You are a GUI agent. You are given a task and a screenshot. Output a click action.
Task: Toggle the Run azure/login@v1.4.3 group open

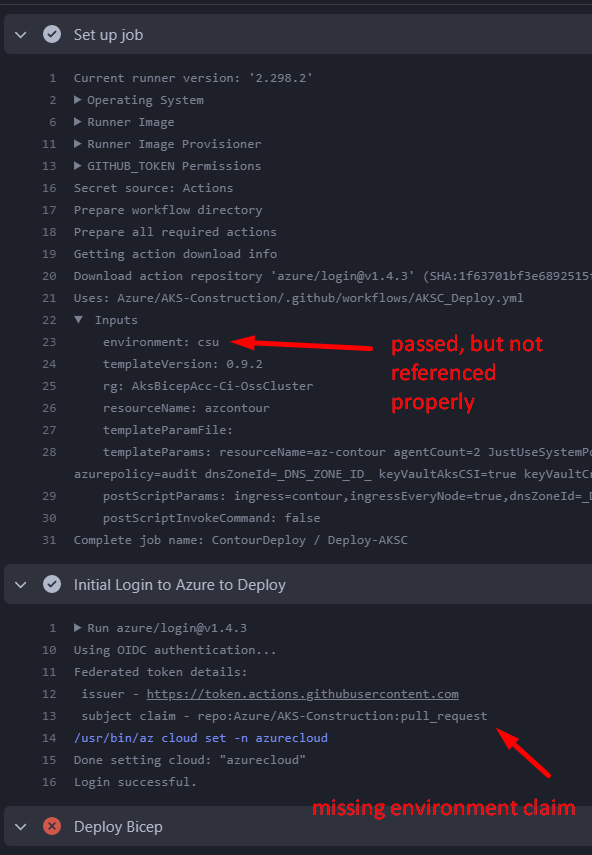(78, 628)
